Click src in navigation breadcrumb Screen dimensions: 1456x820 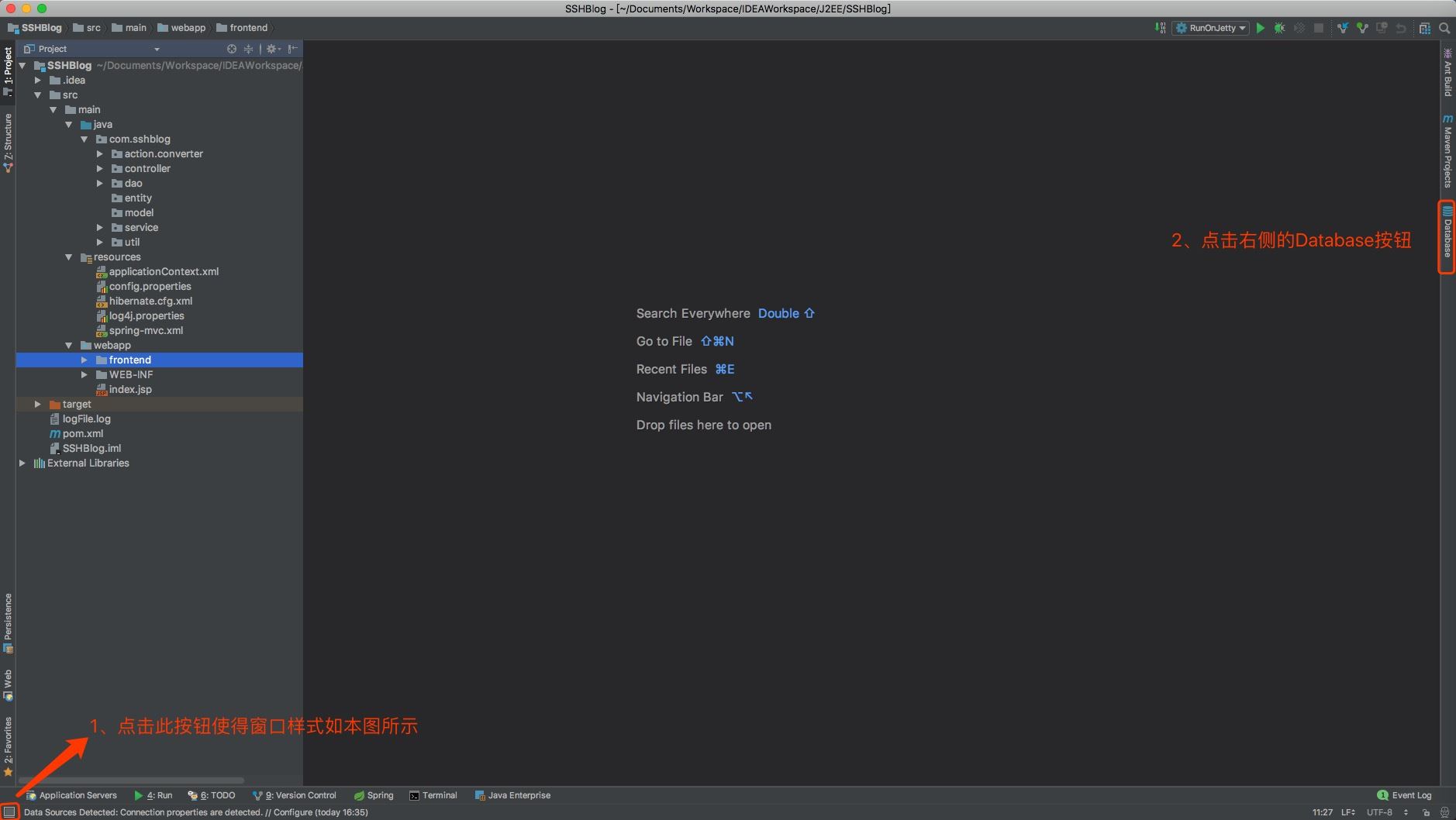(x=87, y=28)
